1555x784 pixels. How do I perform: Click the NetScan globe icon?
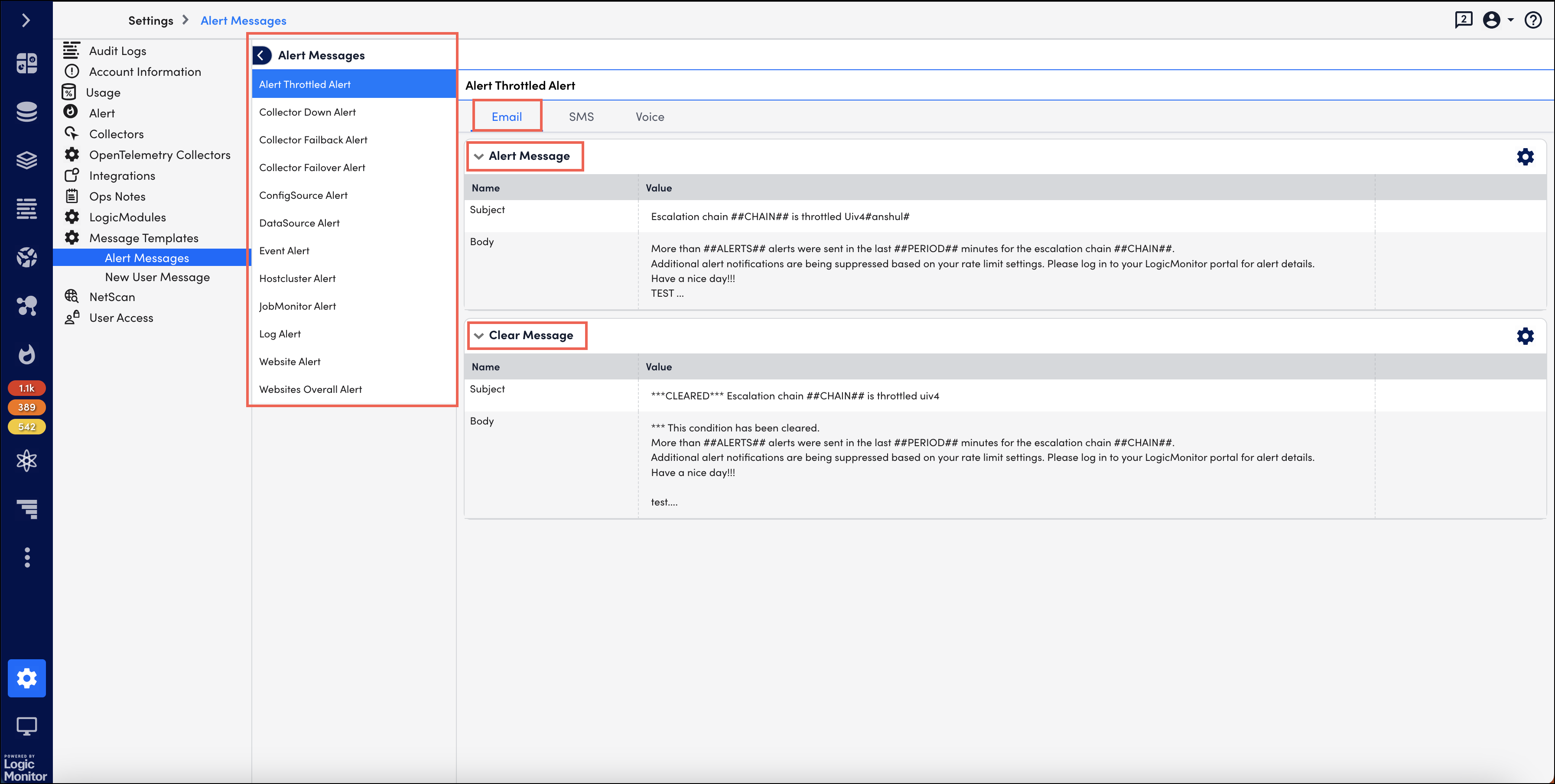[x=72, y=296]
